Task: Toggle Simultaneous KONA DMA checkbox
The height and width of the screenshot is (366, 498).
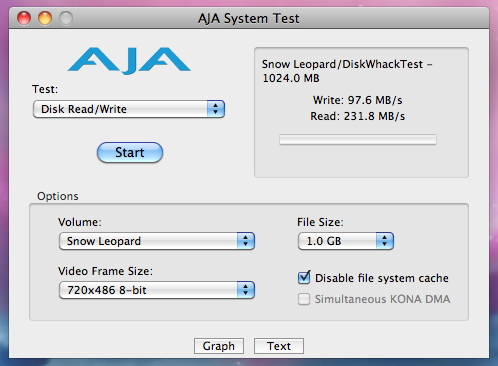Action: [x=304, y=299]
